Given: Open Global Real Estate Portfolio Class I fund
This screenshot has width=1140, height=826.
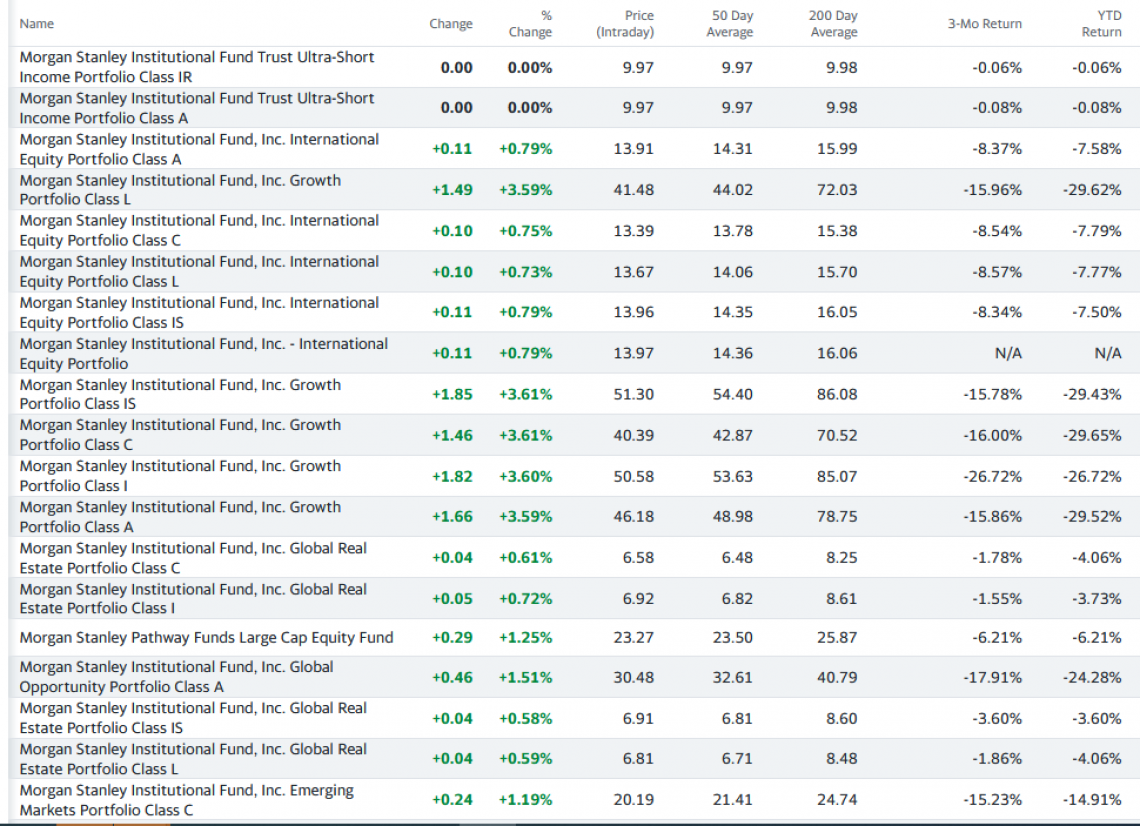Looking at the screenshot, I should [x=193, y=598].
